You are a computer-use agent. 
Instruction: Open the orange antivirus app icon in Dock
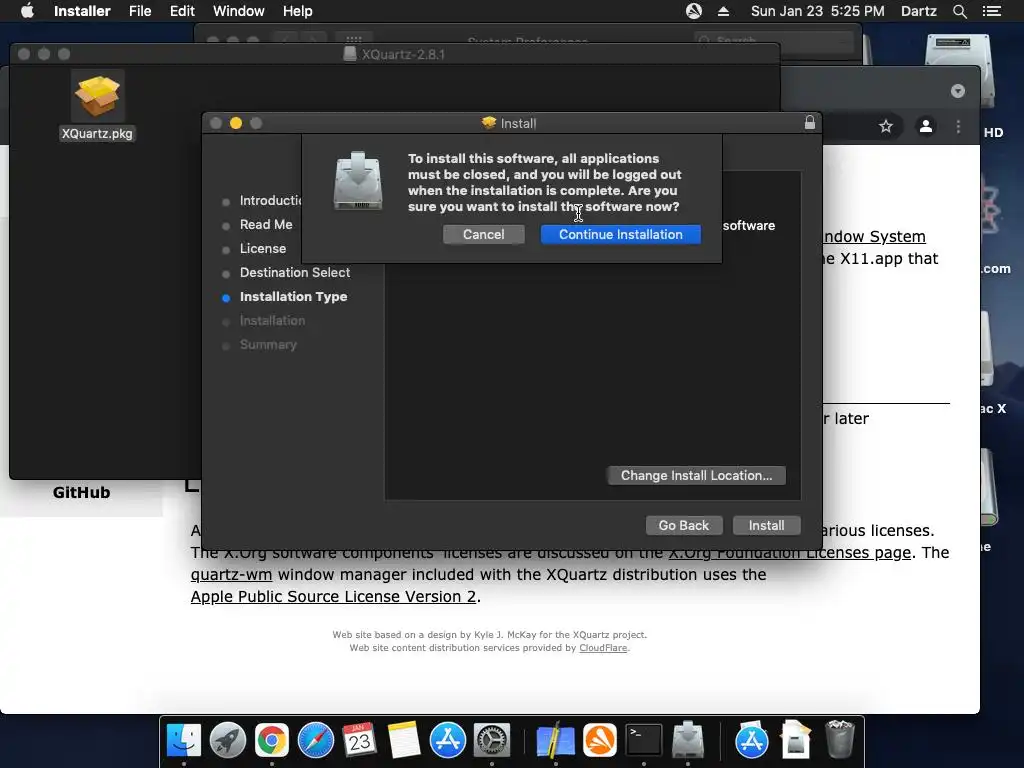click(x=600, y=740)
